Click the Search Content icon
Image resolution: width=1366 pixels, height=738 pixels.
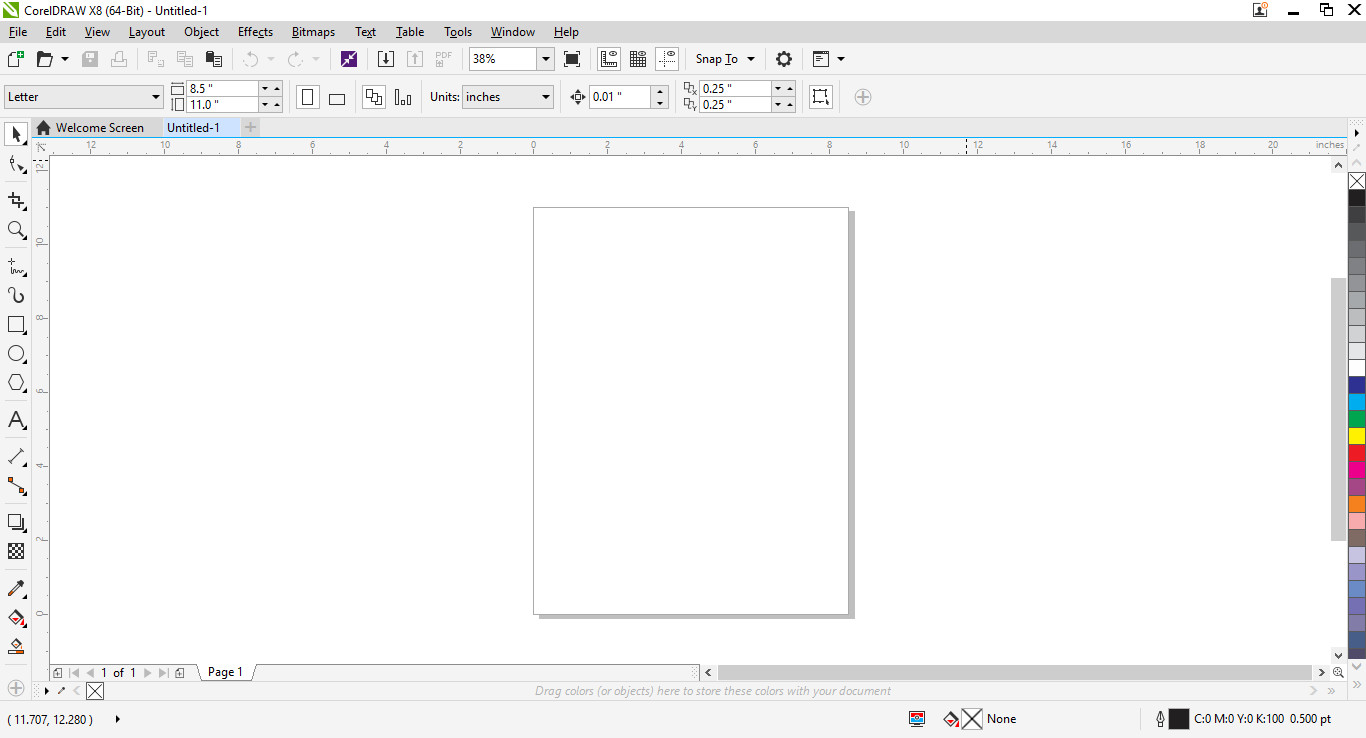pos(348,59)
